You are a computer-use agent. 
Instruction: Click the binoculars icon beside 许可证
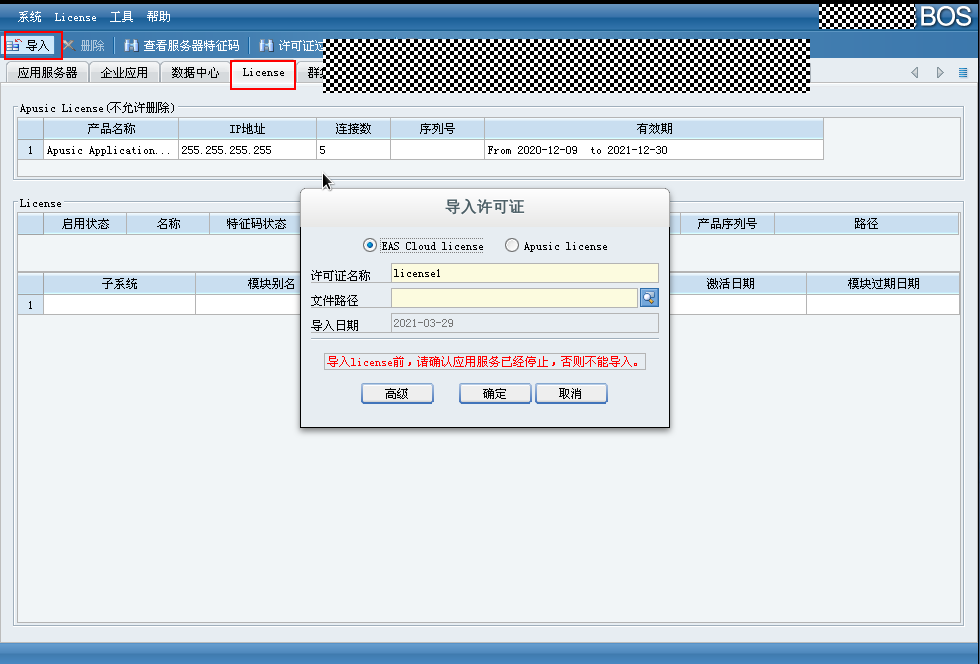click(266, 46)
